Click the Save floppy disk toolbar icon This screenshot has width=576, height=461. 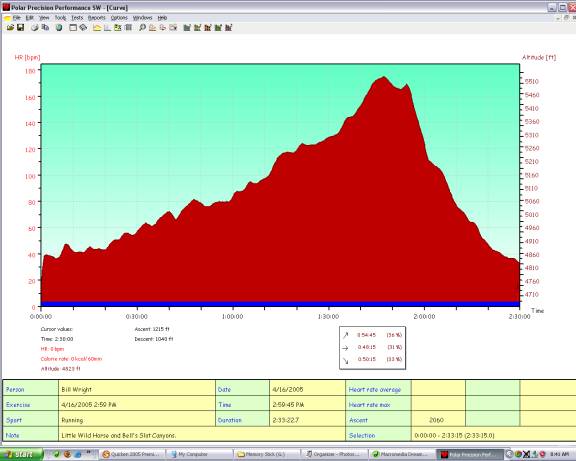tap(21, 28)
